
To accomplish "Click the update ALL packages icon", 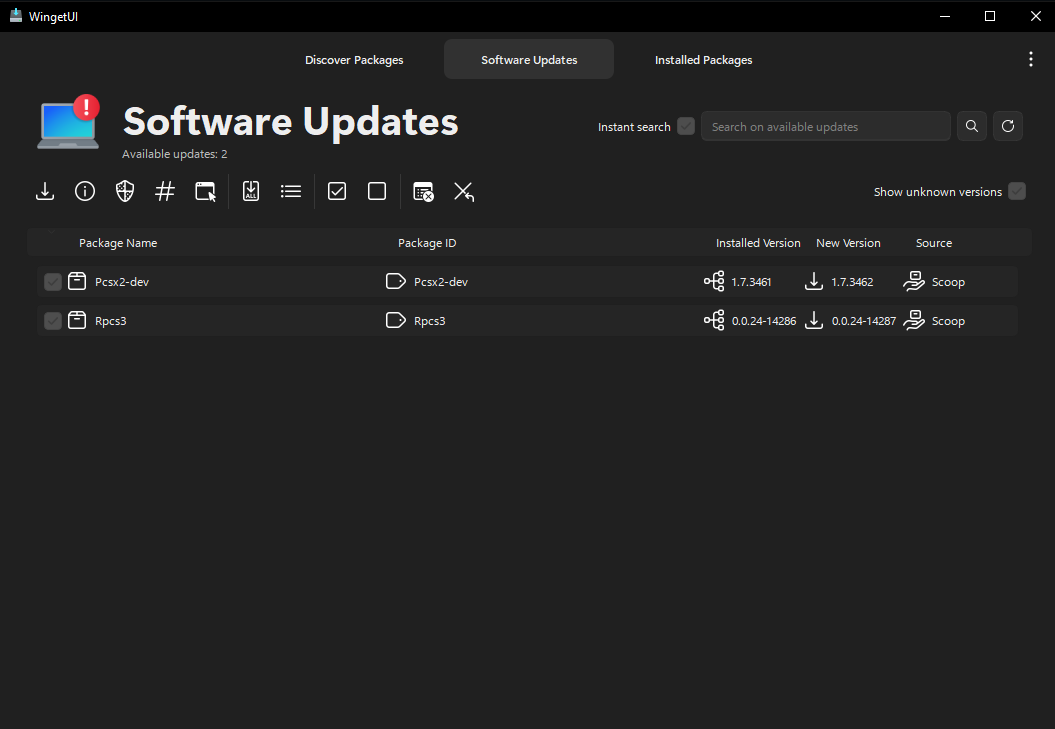I will 251,192.
